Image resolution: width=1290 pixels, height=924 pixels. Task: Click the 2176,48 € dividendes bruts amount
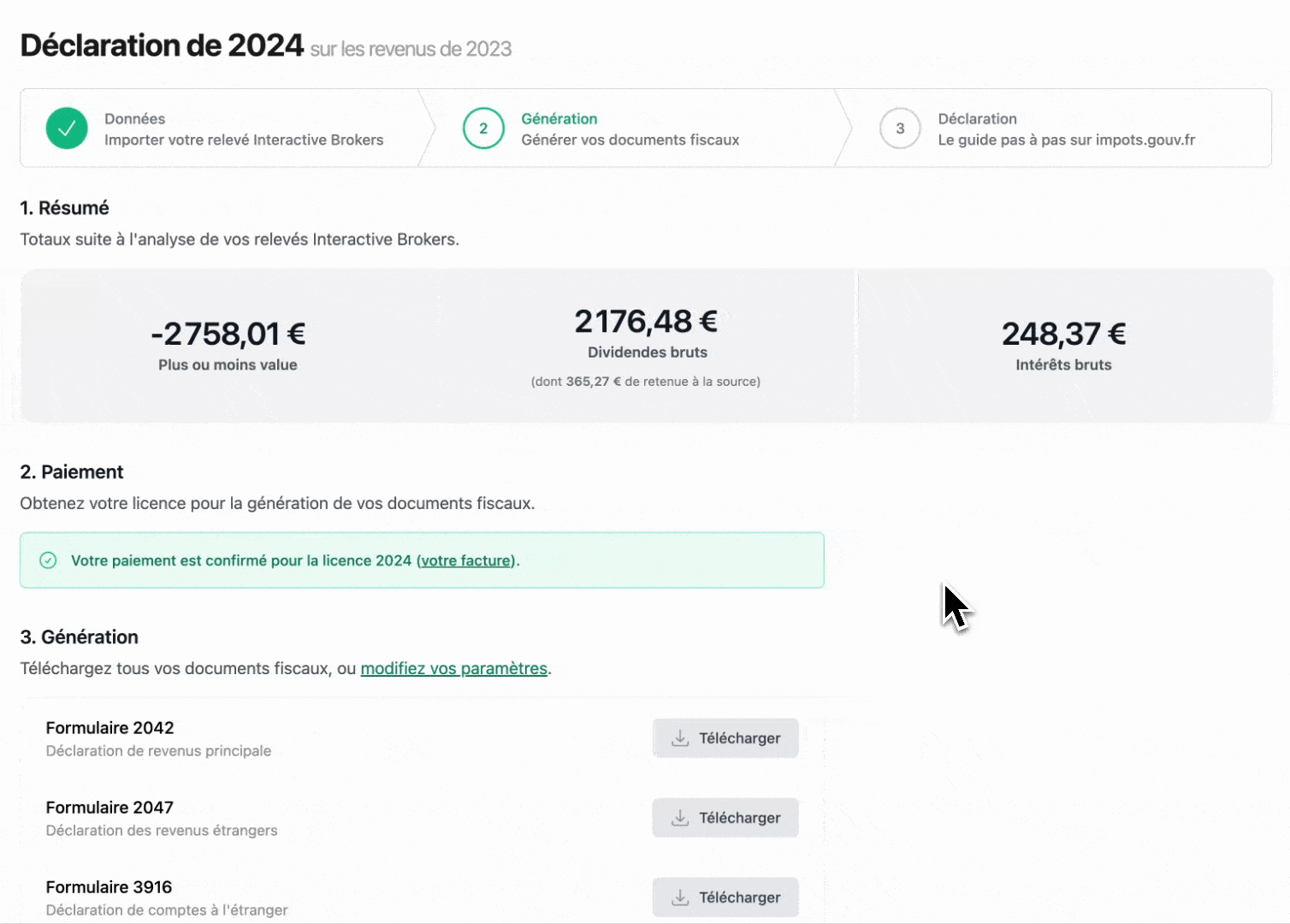[646, 322]
